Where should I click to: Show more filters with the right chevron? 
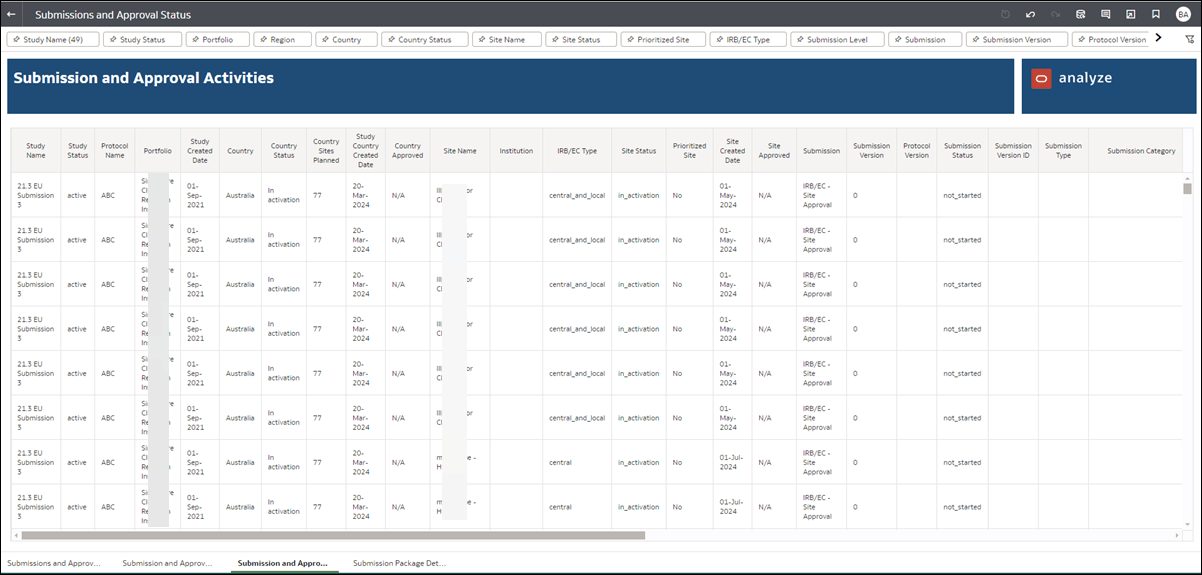(x=1158, y=38)
